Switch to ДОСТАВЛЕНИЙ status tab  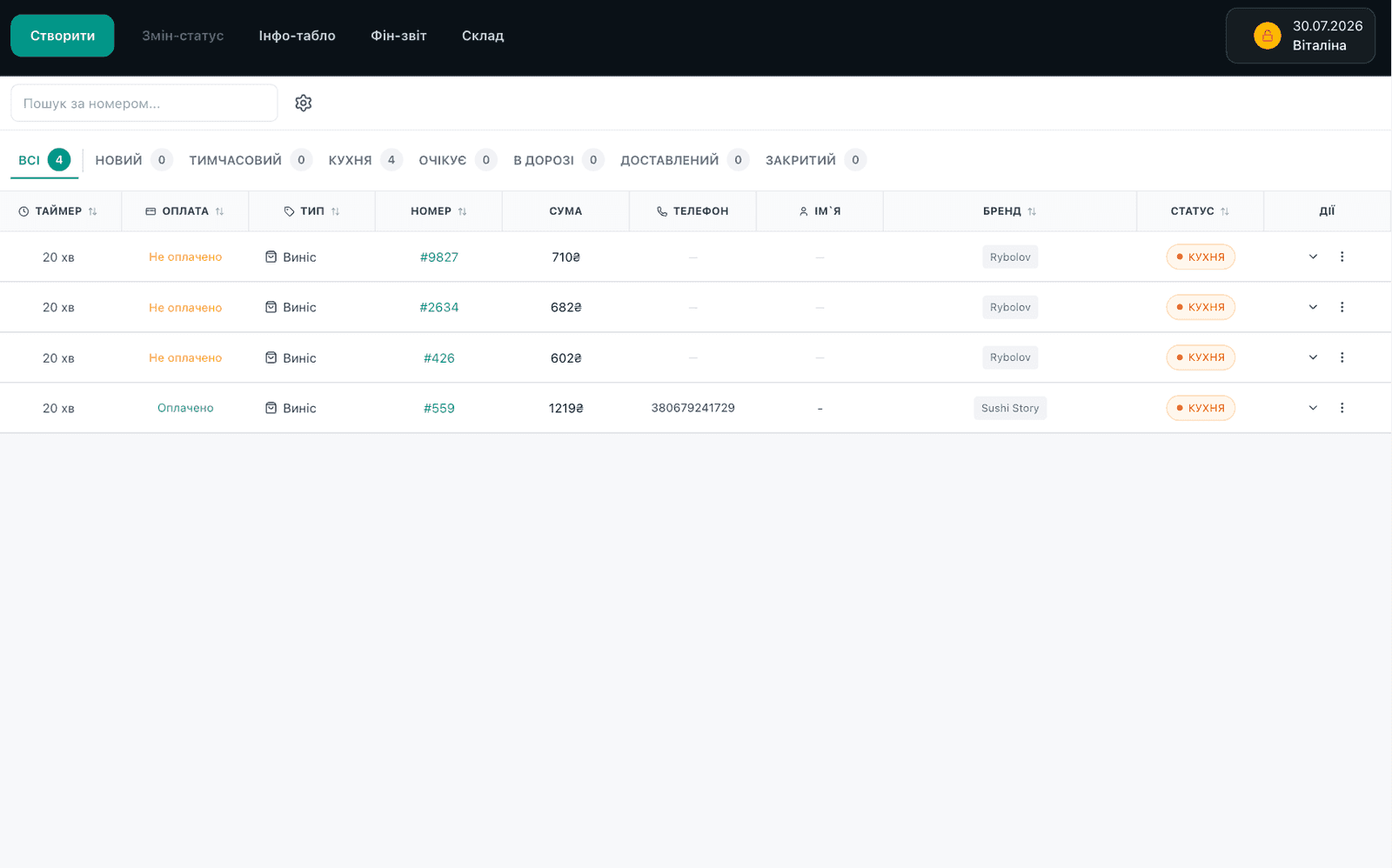click(684, 160)
